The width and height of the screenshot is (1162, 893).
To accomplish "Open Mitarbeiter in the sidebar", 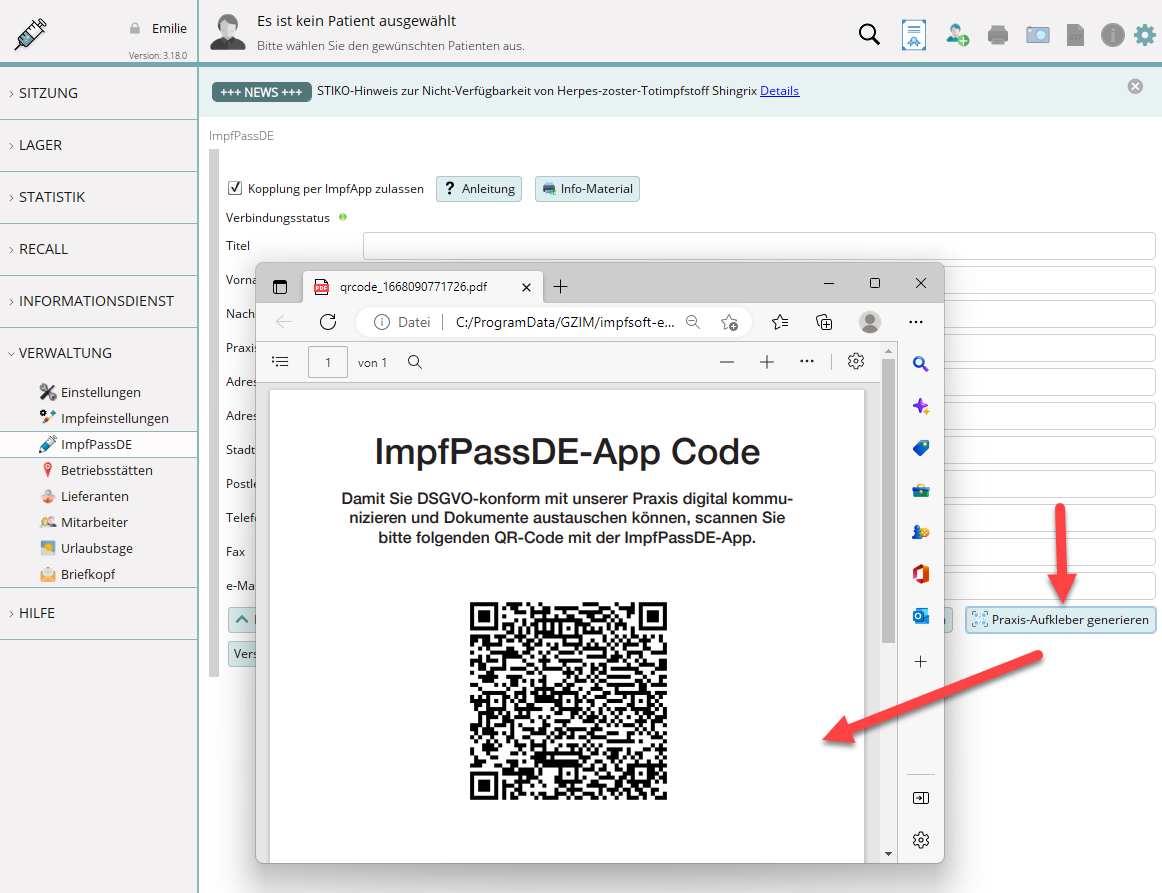I will pyautogui.click(x=94, y=522).
